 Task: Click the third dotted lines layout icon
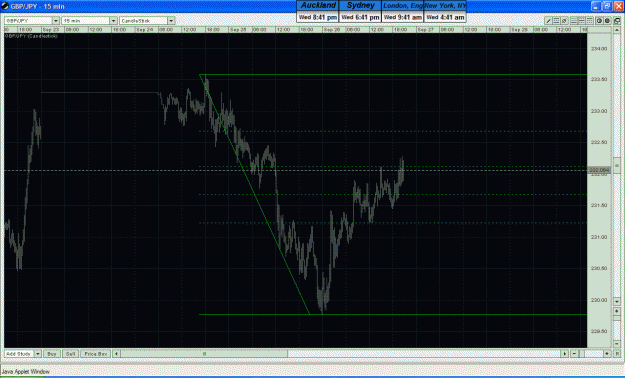[590, 20]
